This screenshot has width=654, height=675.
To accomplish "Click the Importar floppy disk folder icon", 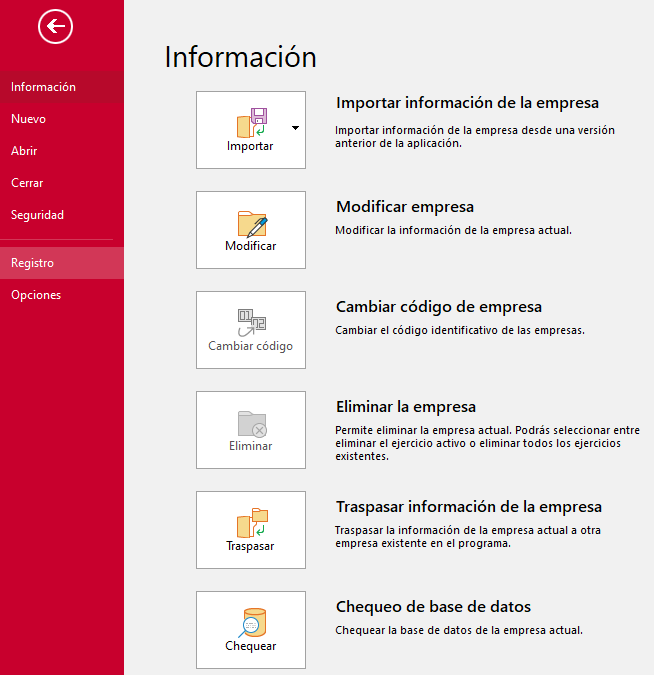I will click(x=251, y=121).
